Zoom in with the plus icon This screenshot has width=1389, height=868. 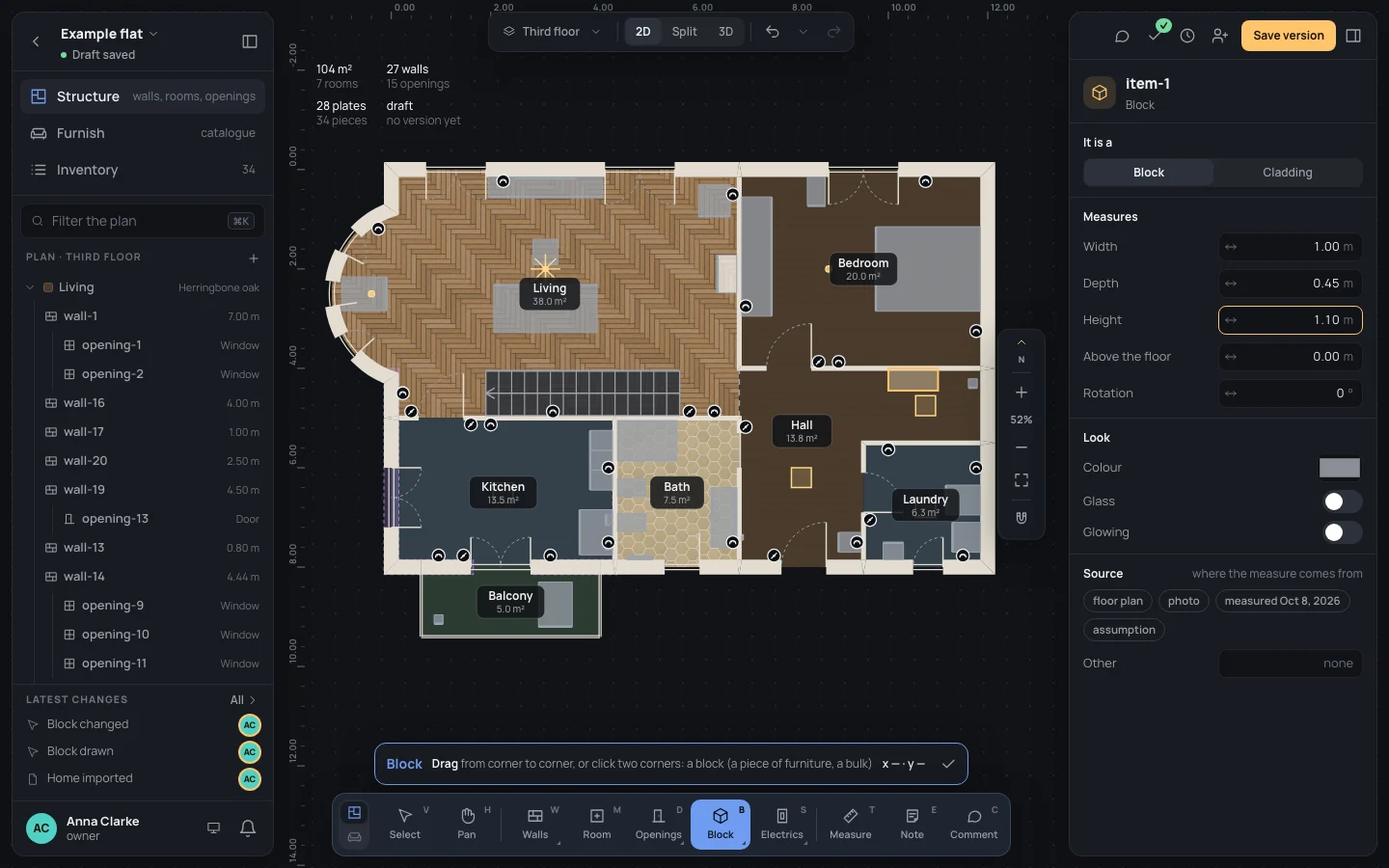click(x=1021, y=393)
